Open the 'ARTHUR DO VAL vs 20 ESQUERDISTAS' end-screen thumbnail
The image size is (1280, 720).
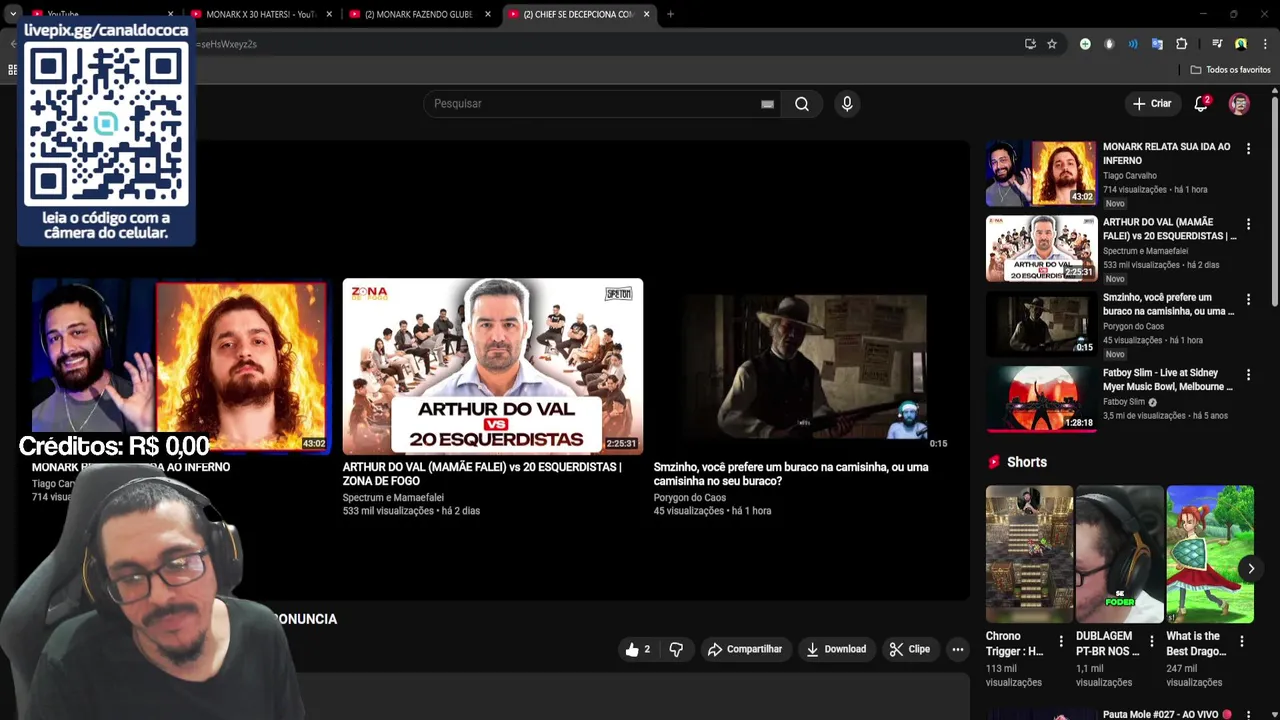(x=493, y=366)
